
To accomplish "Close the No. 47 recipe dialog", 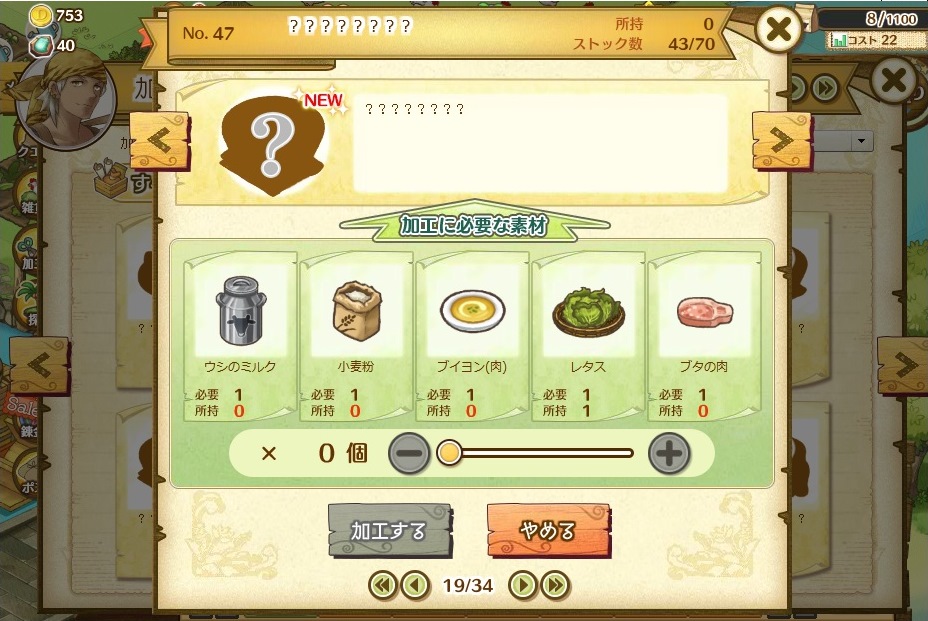I will pos(779,28).
